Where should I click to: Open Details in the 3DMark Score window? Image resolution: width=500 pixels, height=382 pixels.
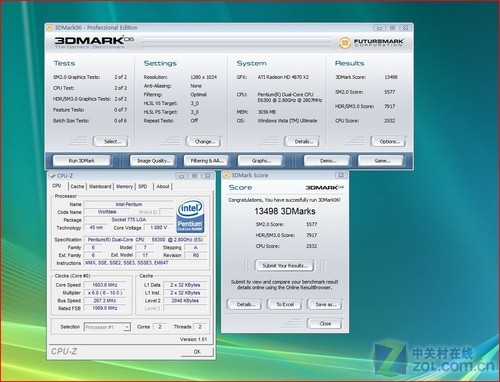tap(245, 304)
